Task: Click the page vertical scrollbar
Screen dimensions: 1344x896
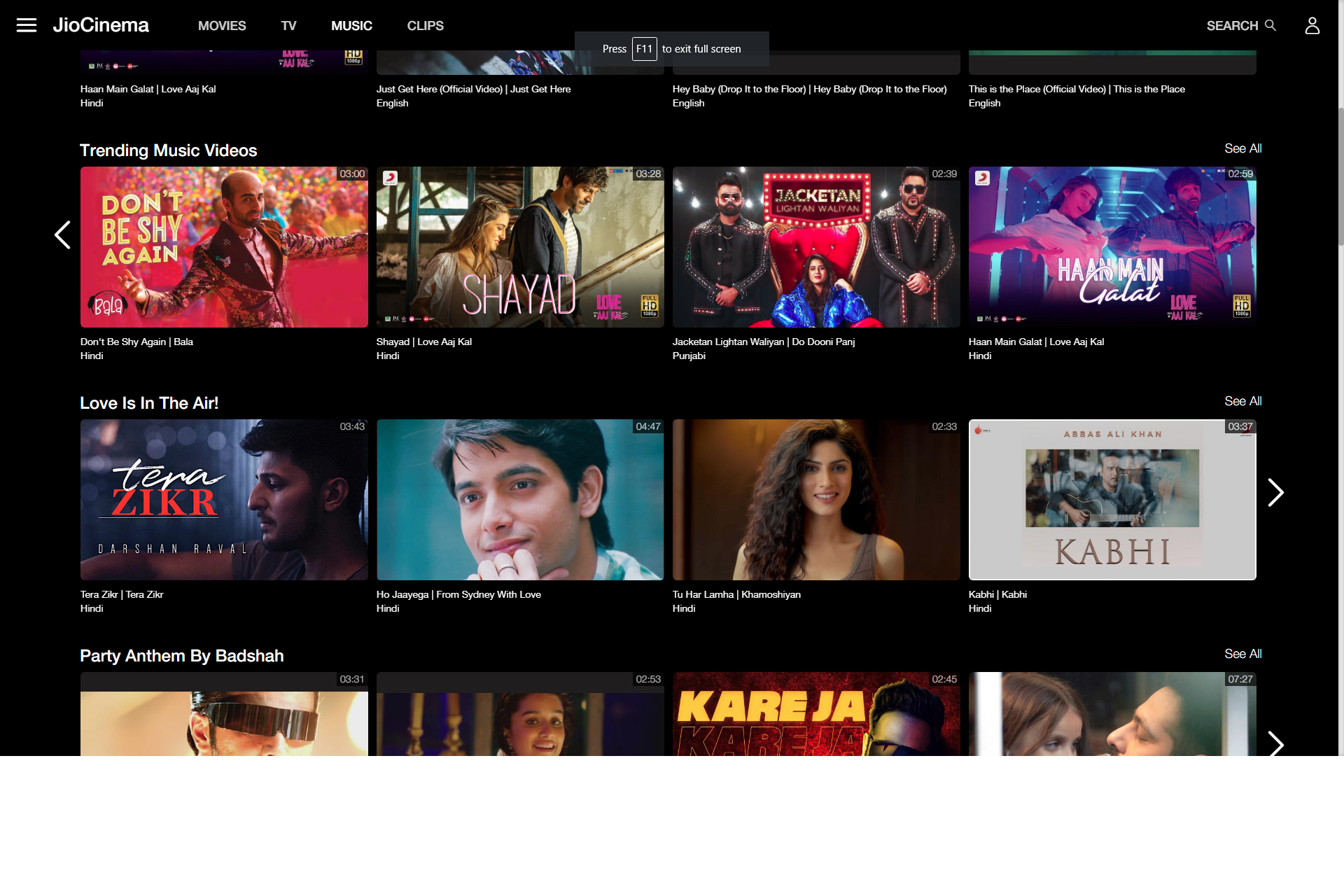Action: (x=1340, y=175)
